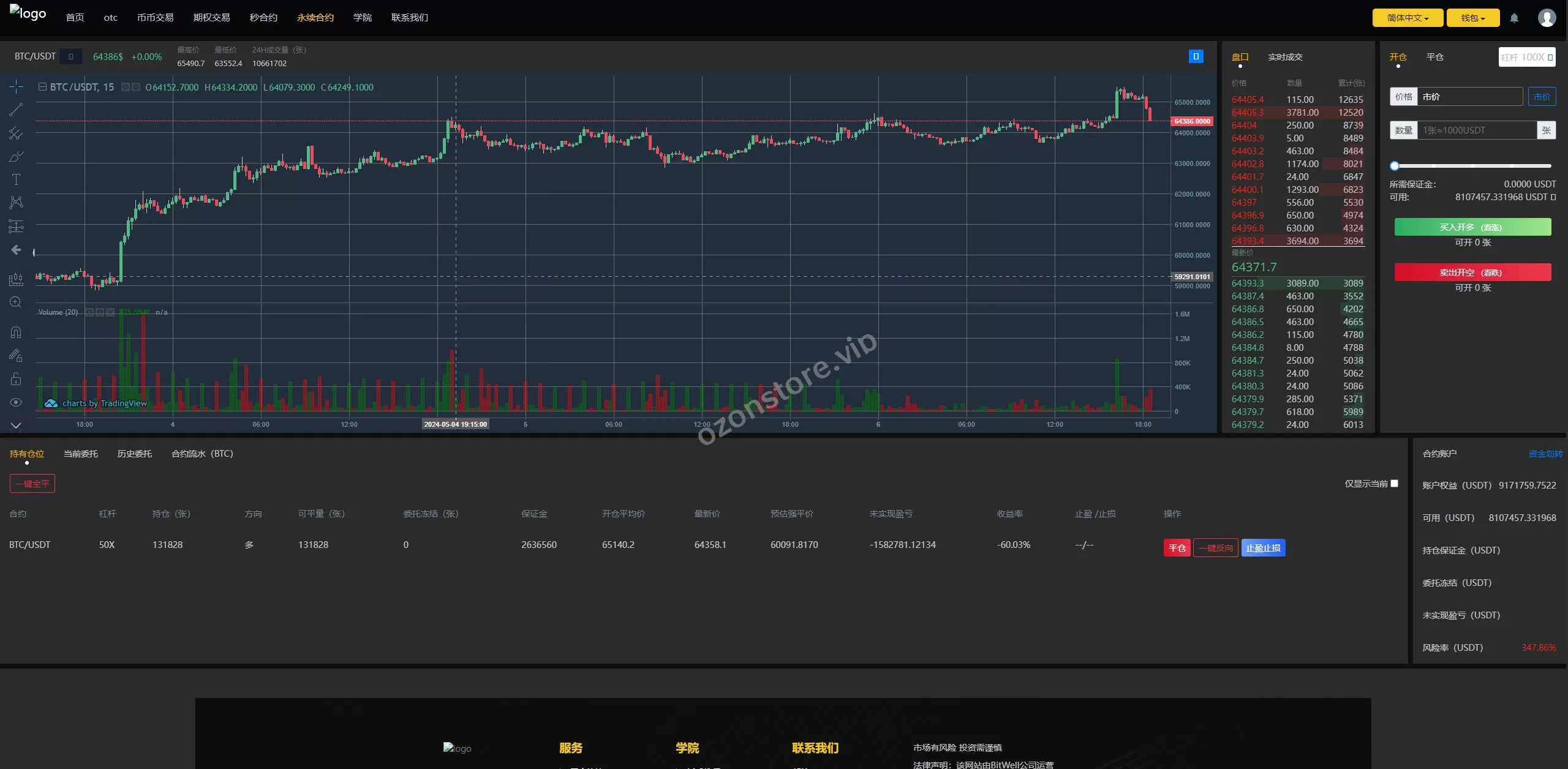The width and height of the screenshot is (1568, 769).
Task: Expand the 钱包 wallet dropdown
Action: point(1472,18)
